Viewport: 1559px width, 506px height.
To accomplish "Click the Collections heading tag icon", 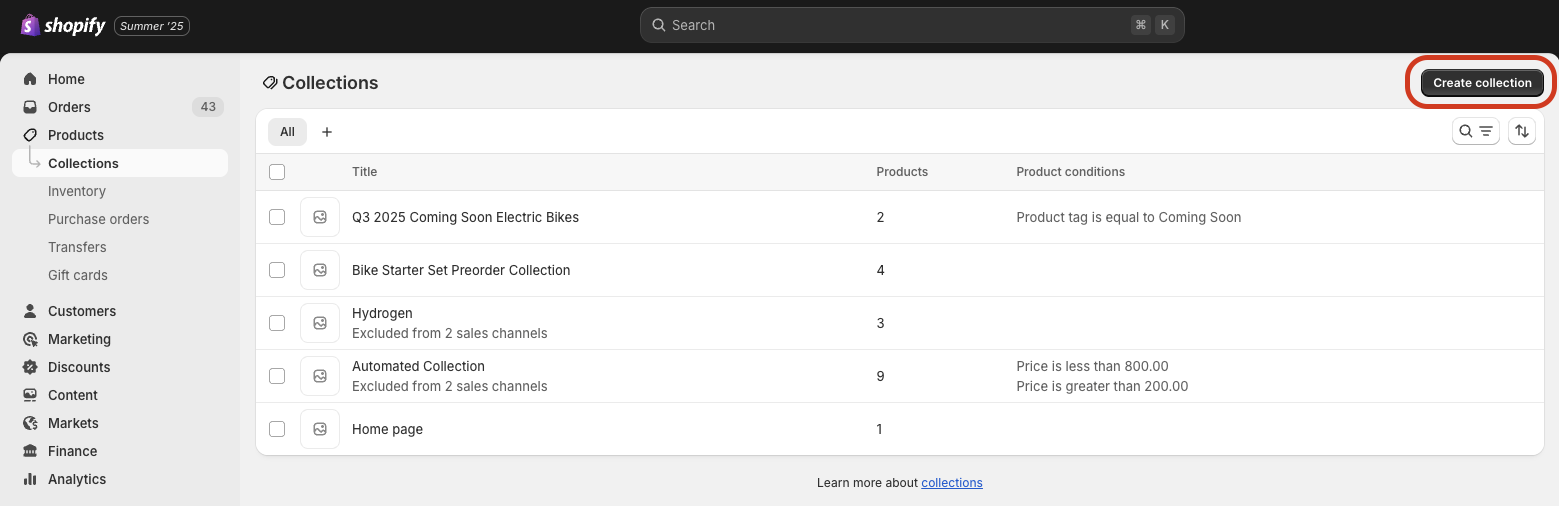I will point(270,83).
